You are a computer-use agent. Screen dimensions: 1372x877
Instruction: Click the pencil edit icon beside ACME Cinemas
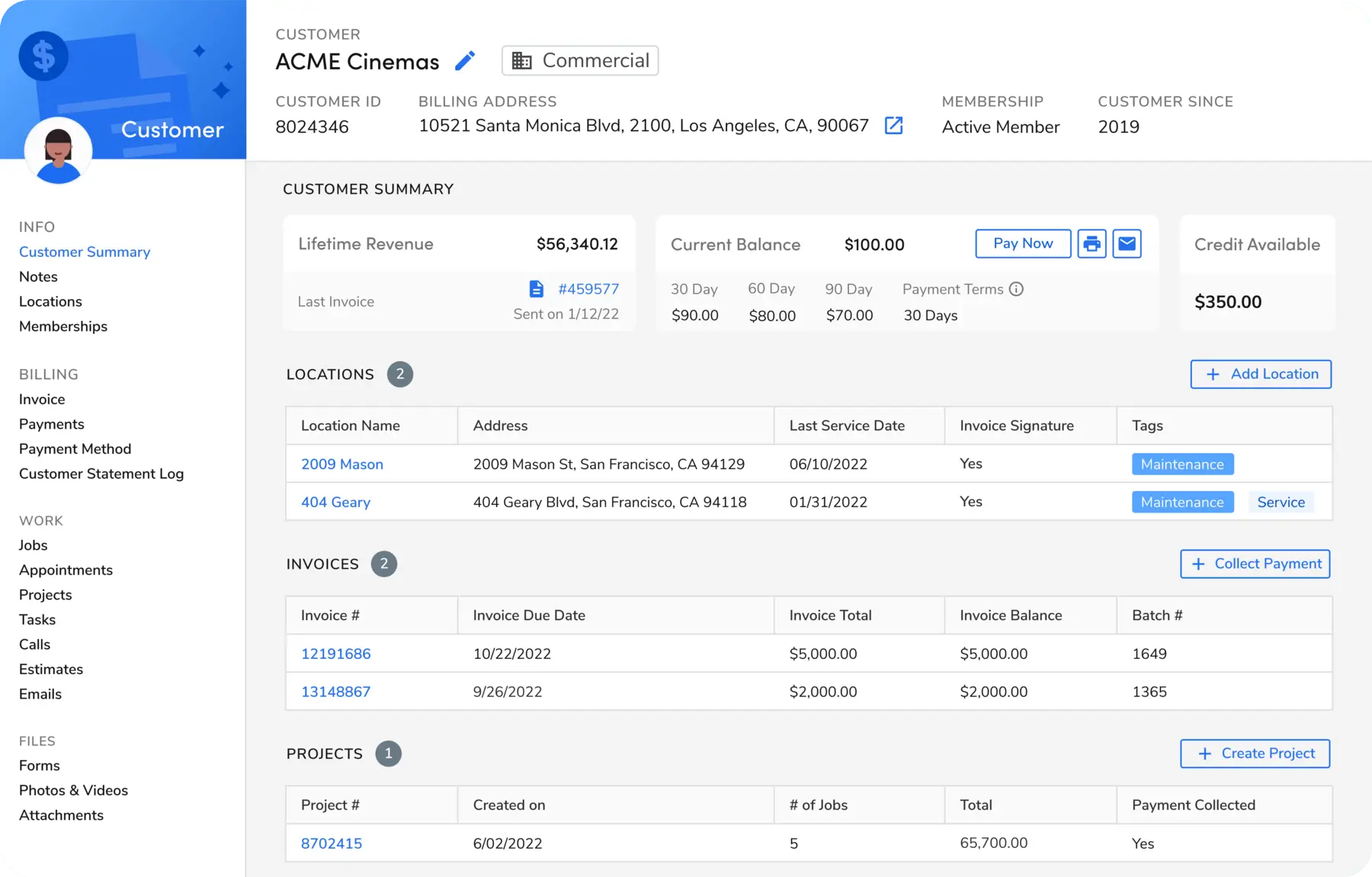pyautogui.click(x=465, y=61)
